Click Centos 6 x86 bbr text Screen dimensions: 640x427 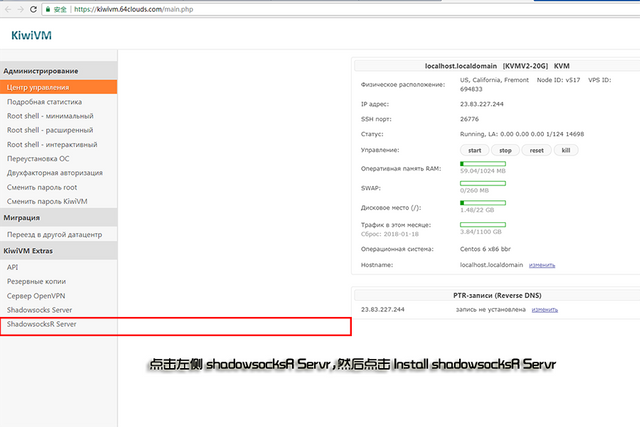point(485,249)
